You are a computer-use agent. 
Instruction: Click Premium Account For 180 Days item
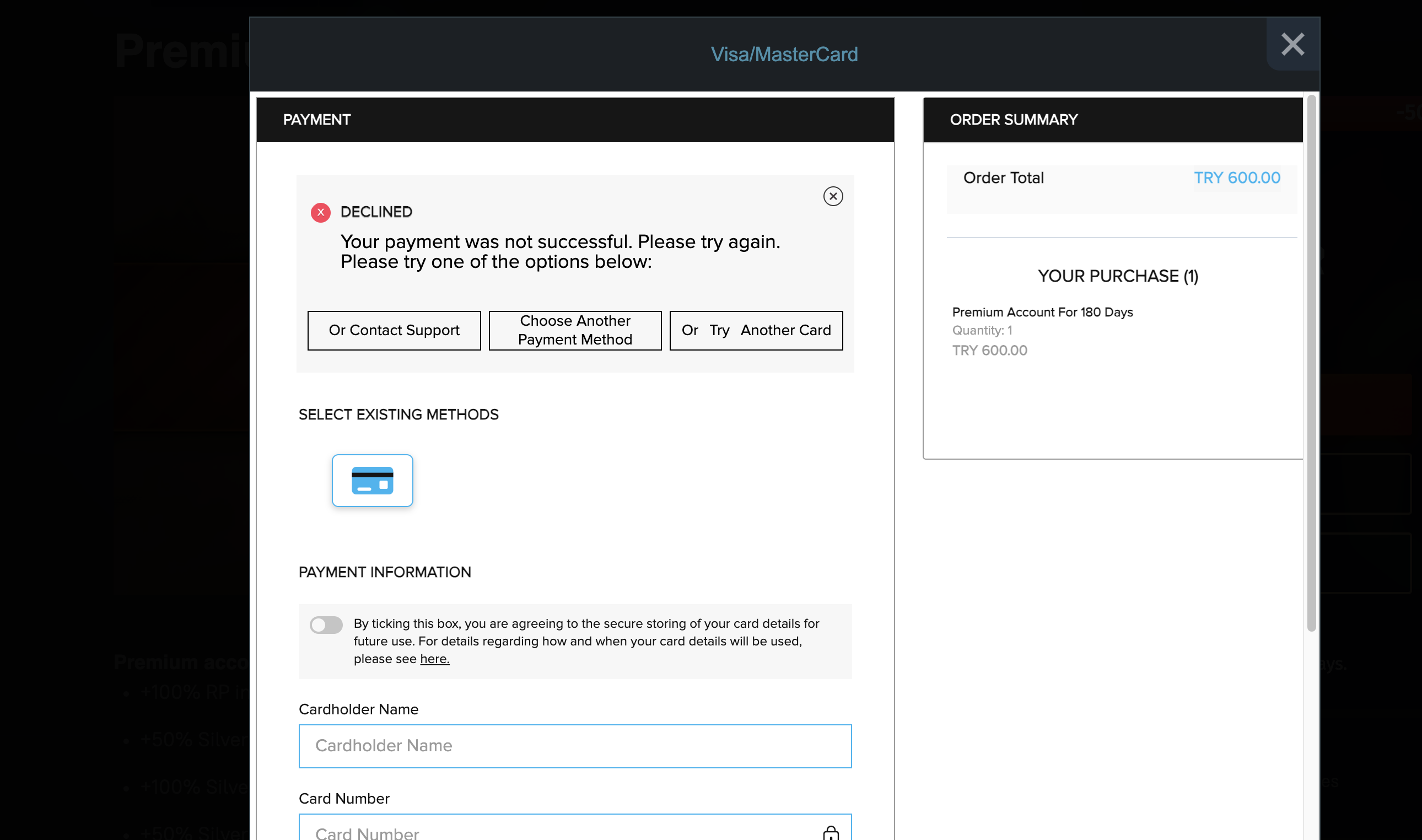click(1042, 312)
